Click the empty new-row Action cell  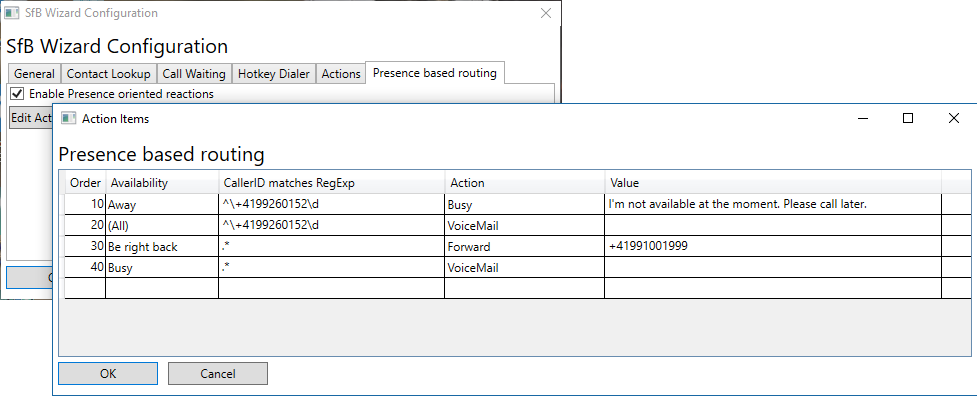click(x=524, y=288)
